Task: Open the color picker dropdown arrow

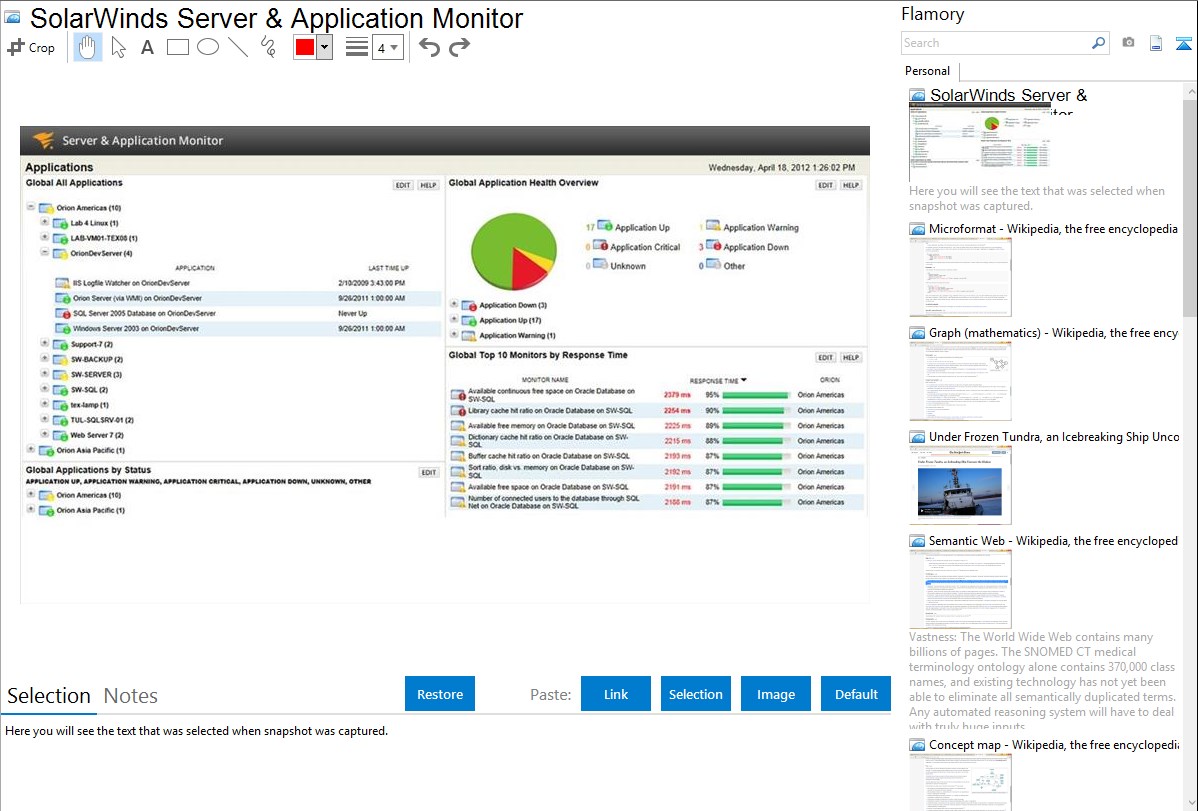Action: click(324, 47)
